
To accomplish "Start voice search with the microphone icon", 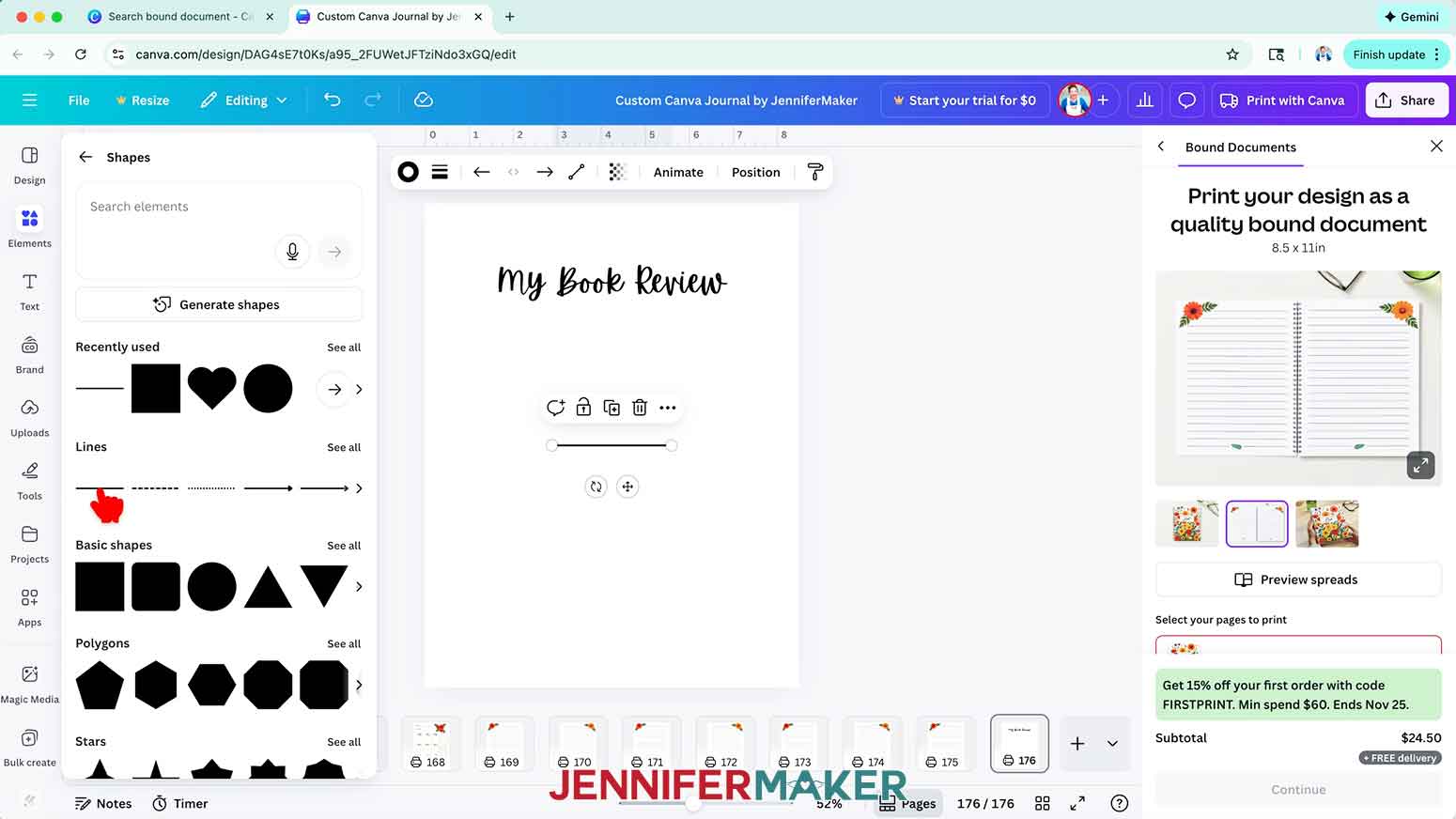I will (293, 252).
